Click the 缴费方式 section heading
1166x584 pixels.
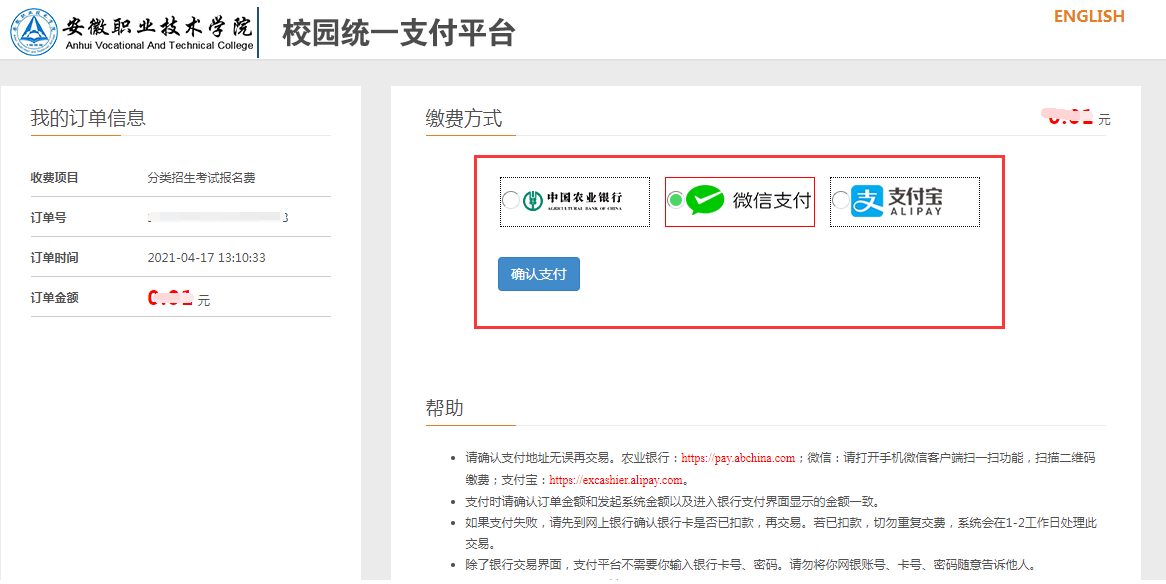(x=463, y=118)
